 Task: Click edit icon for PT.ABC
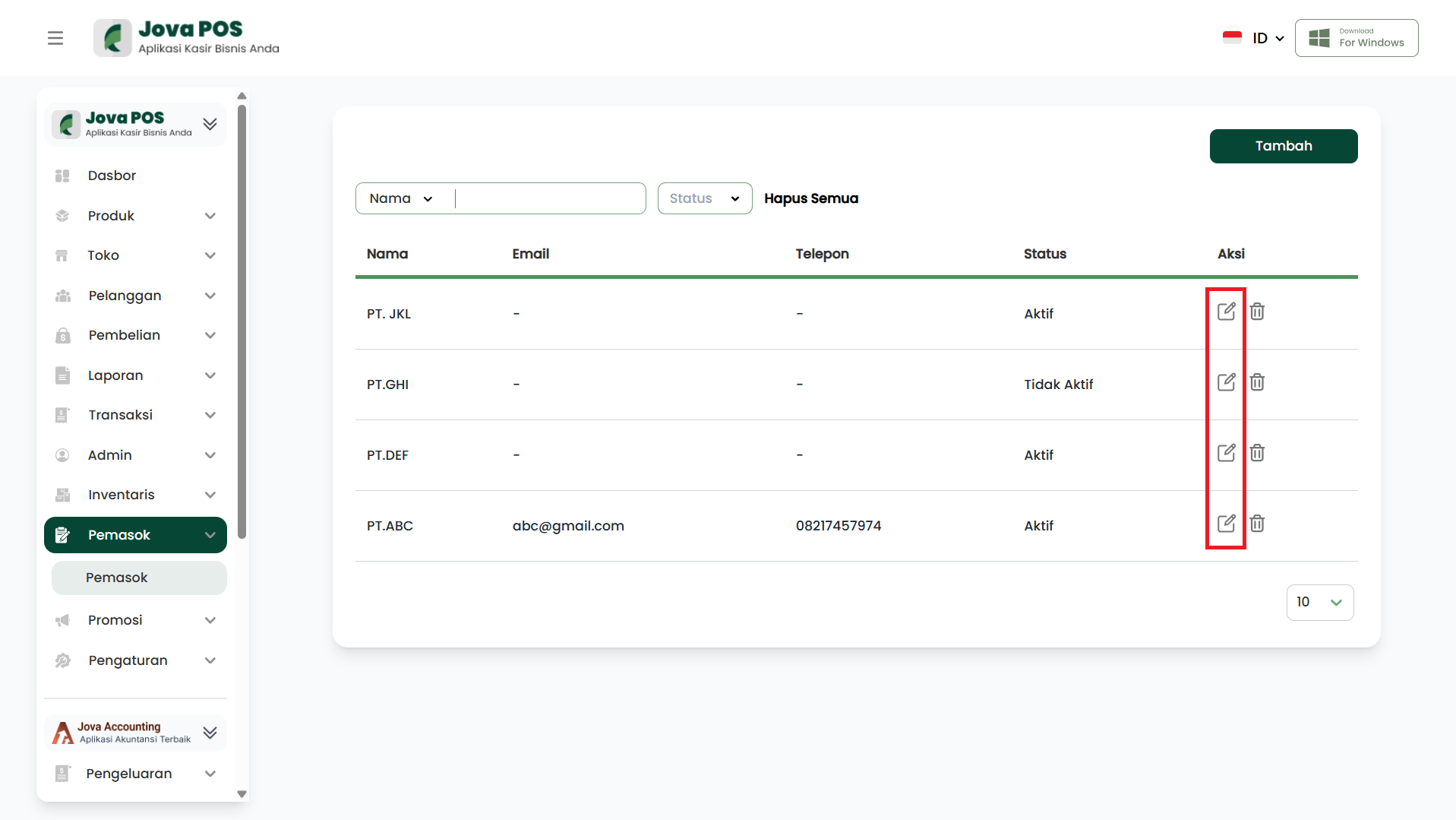[1226, 524]
